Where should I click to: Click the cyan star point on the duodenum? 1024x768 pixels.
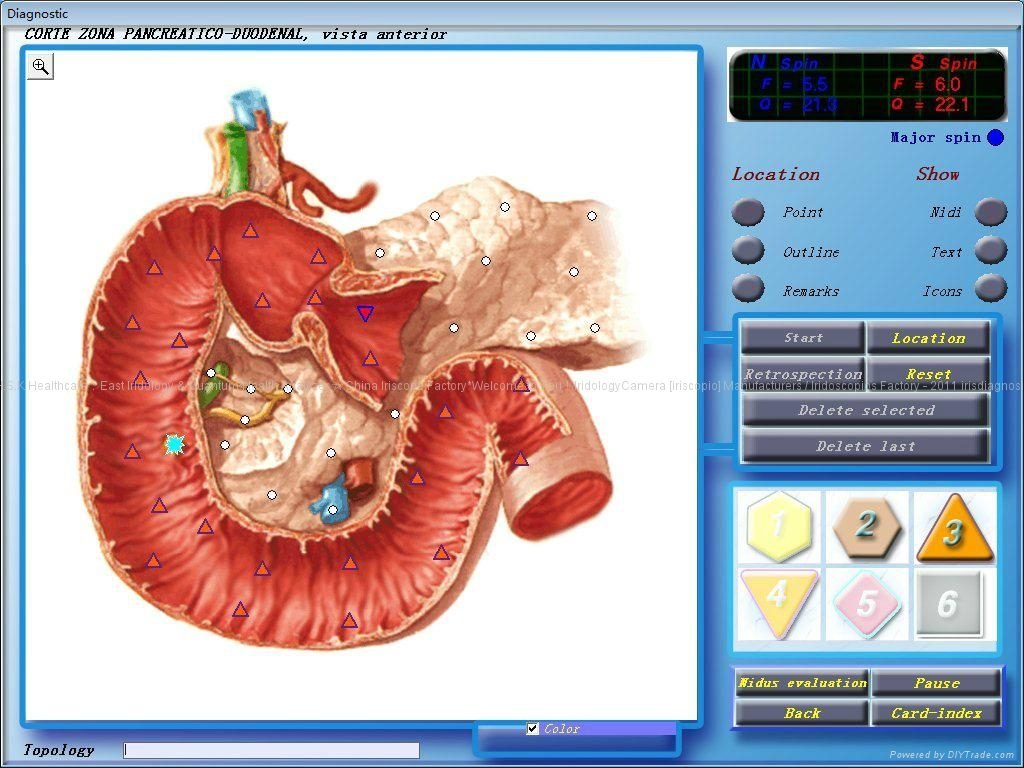pyautogui.click(x=175, y=444)
